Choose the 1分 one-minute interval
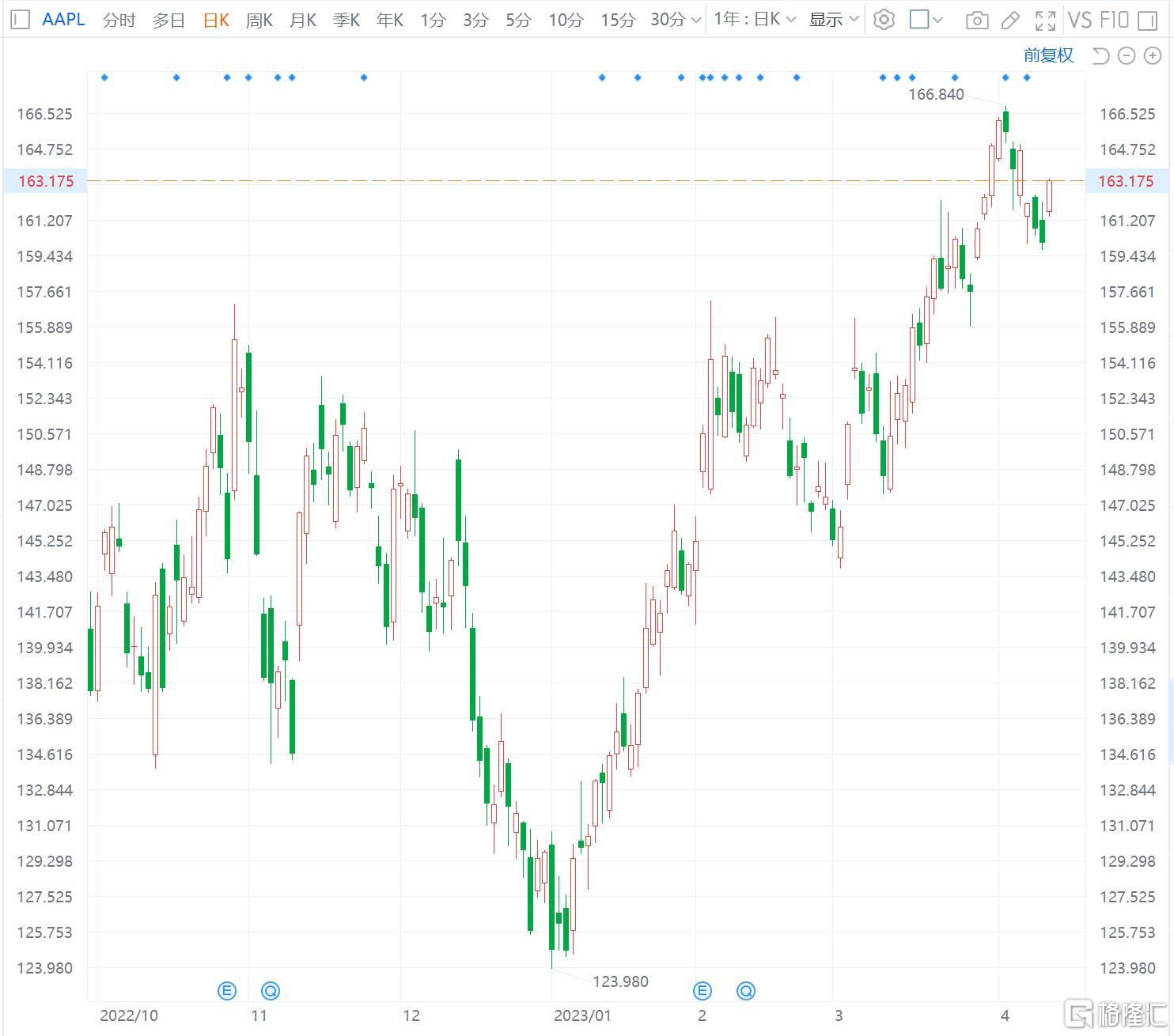The width and height of the screenshot is (1174, 1036). (433, 20)
